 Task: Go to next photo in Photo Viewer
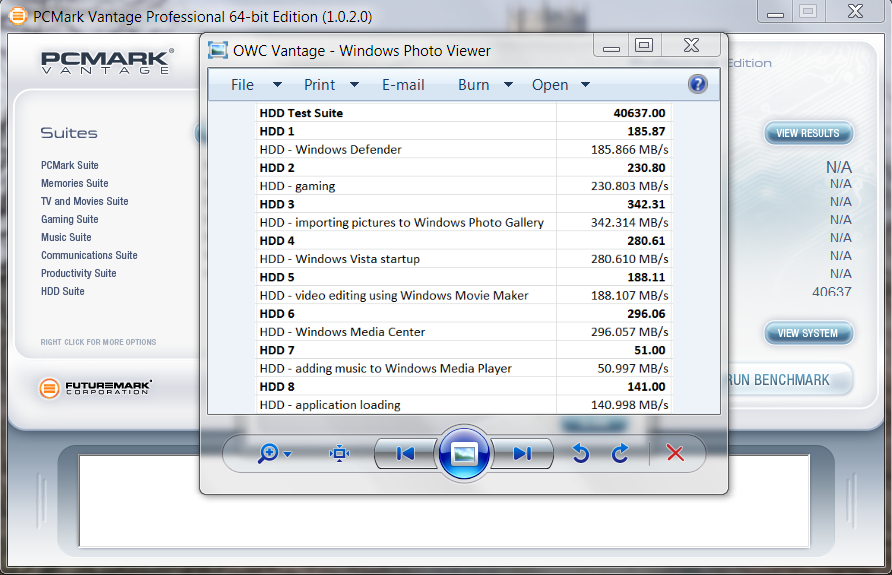tap(522, 453)
